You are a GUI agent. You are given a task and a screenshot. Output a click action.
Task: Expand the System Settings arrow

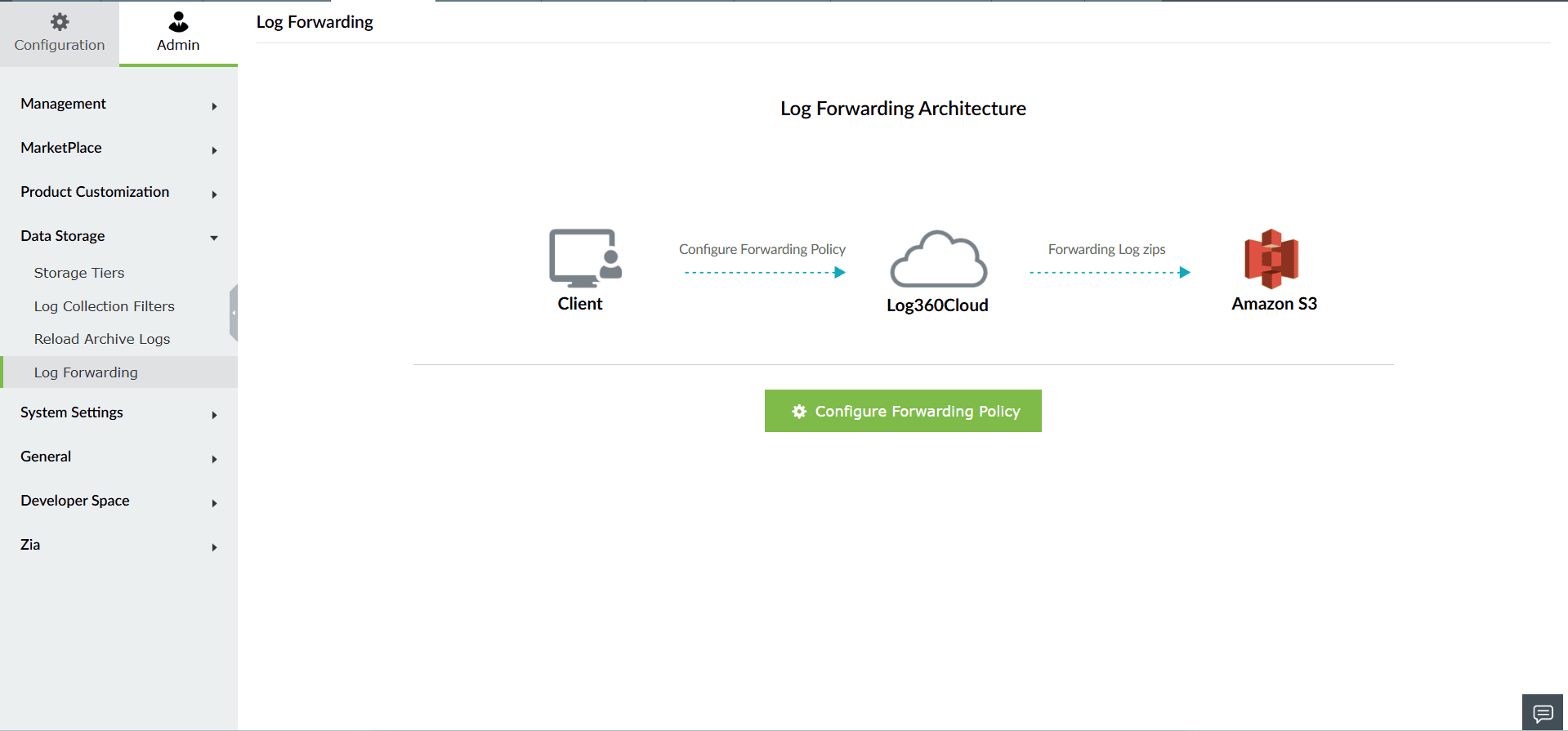pyautogui.click(x=214, y=415)
